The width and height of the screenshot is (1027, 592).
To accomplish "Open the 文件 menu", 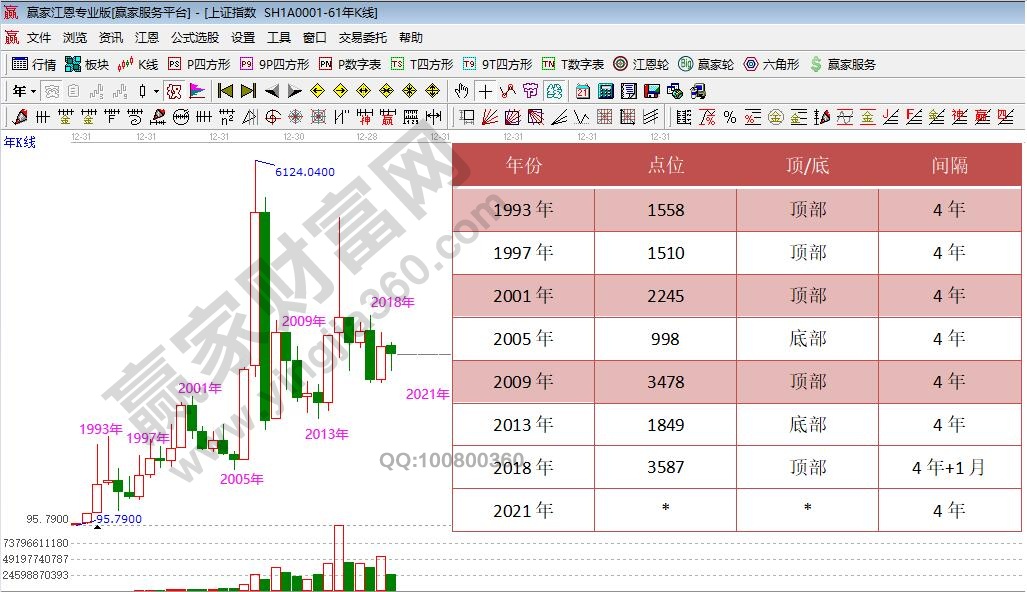I will pos(39,38).
